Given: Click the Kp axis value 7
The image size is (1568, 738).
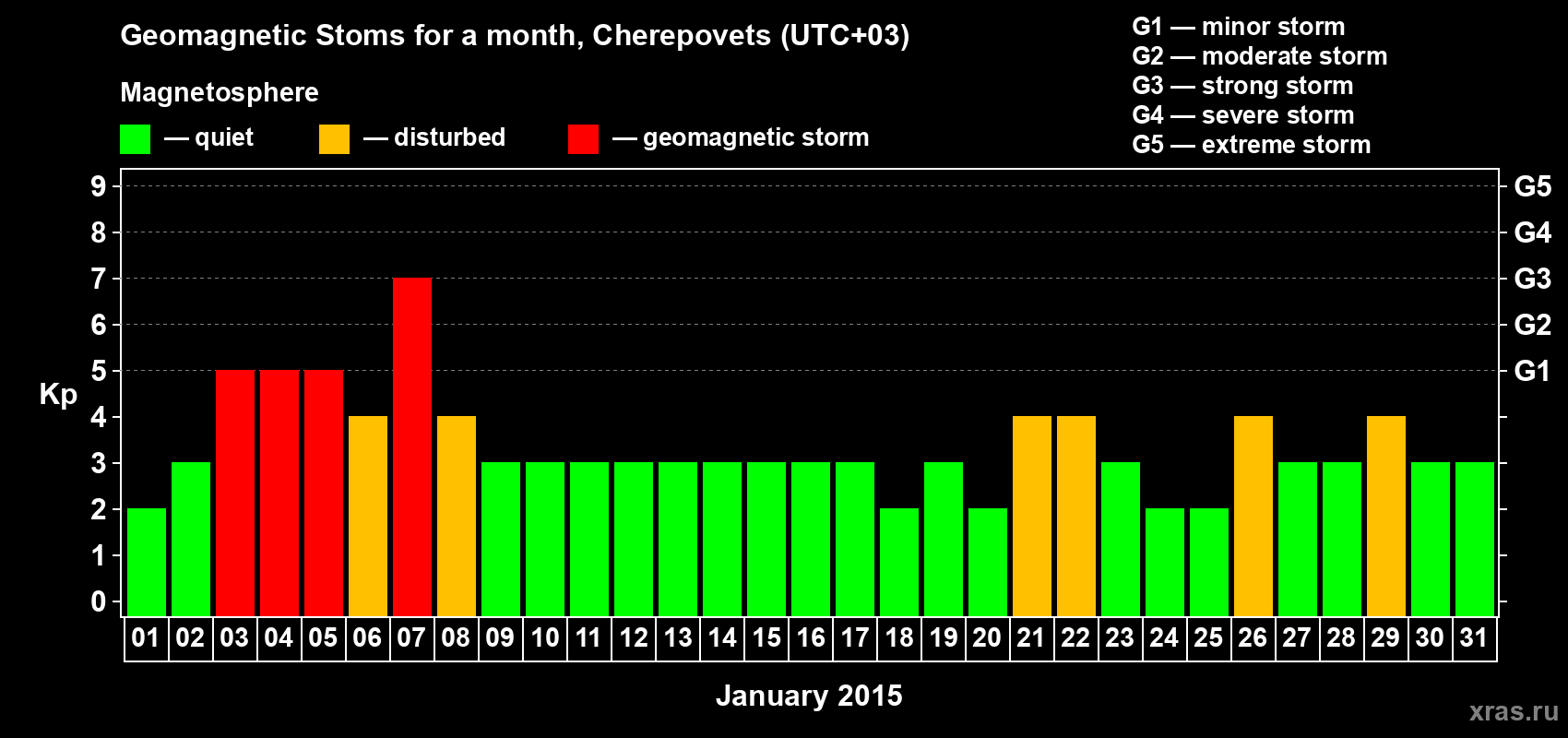Looking at the screenshot, I should pos(99,279).
